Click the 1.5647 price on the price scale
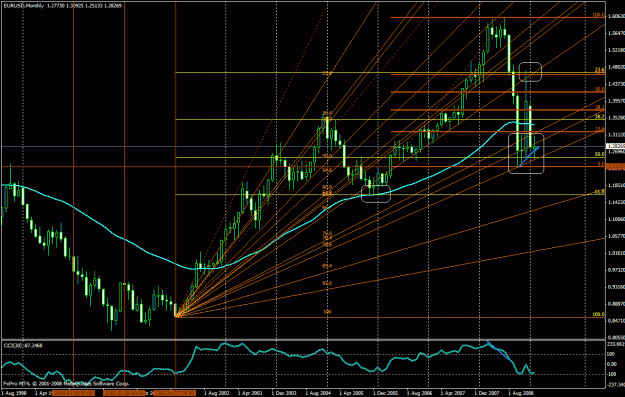The height and width of the screenshot is (397, 625). coord(616,33)
